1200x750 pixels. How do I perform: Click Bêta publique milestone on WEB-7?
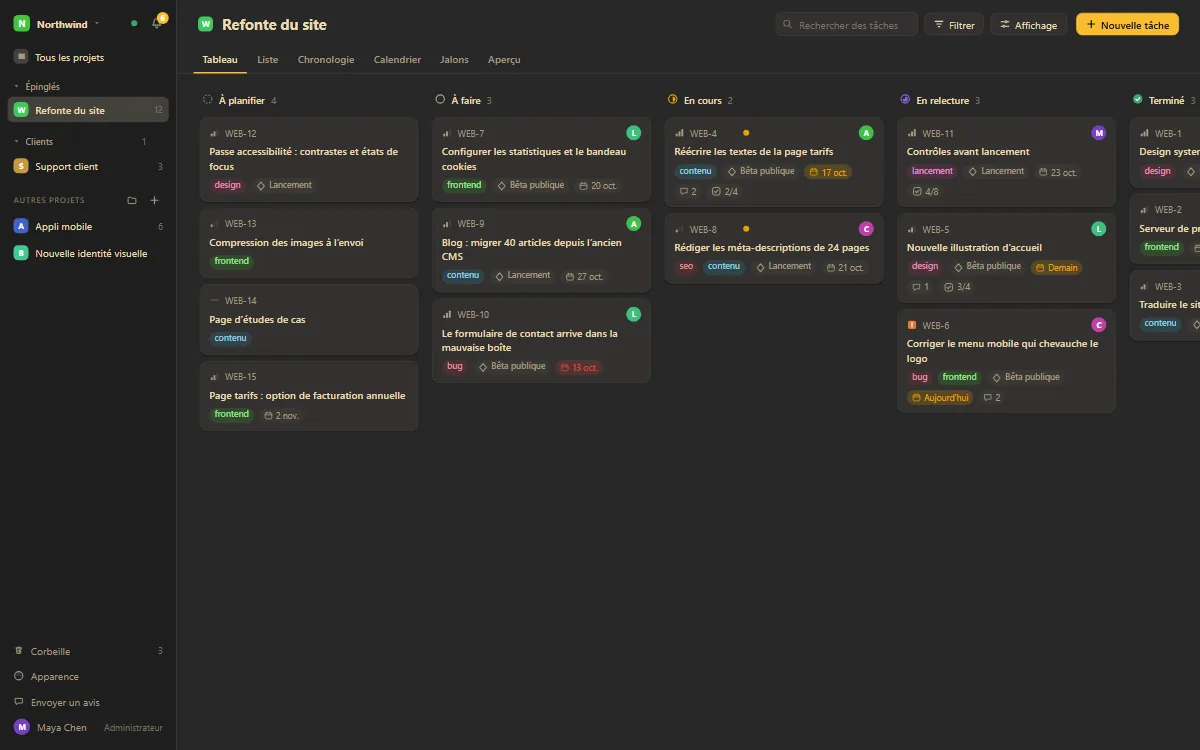click(530, 185)
